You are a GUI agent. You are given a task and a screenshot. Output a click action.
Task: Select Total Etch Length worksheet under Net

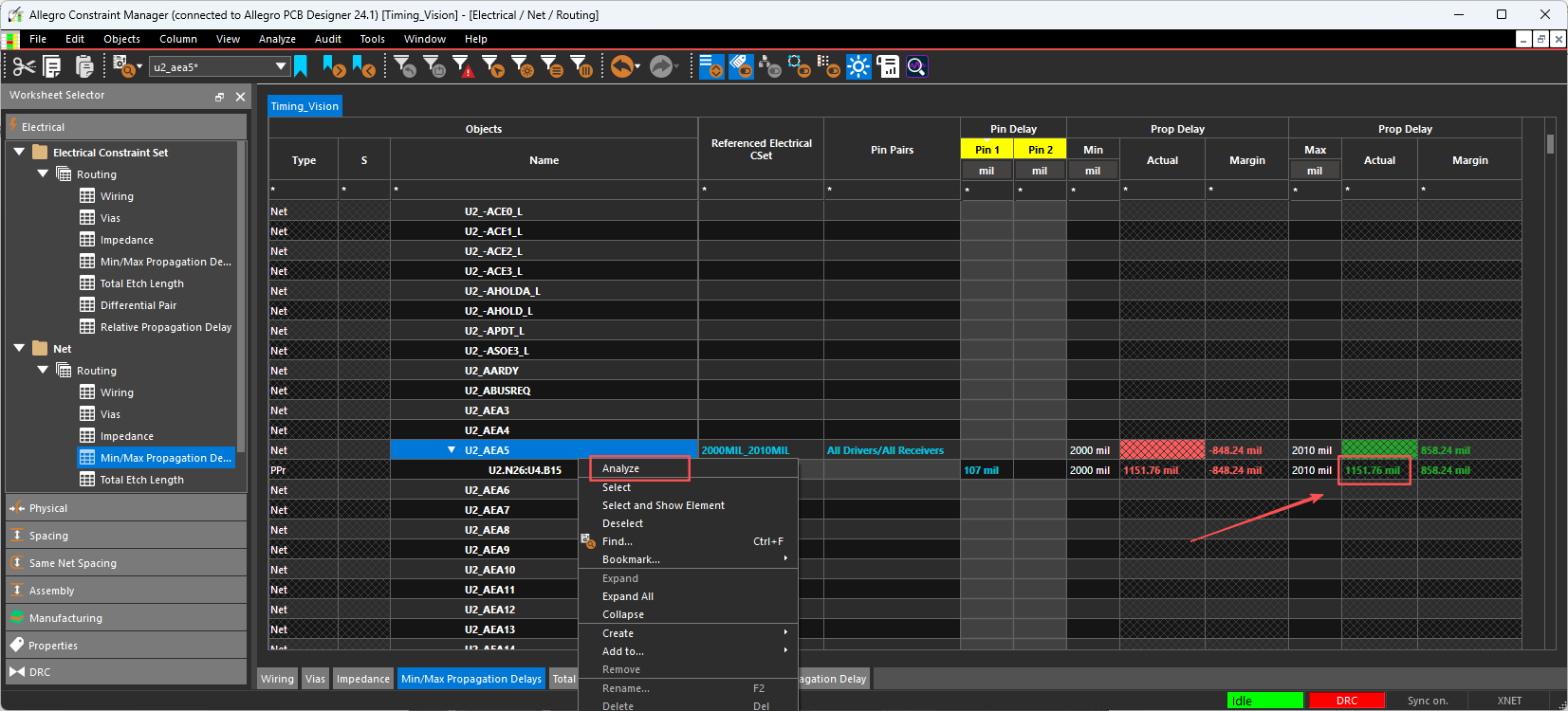141,480
